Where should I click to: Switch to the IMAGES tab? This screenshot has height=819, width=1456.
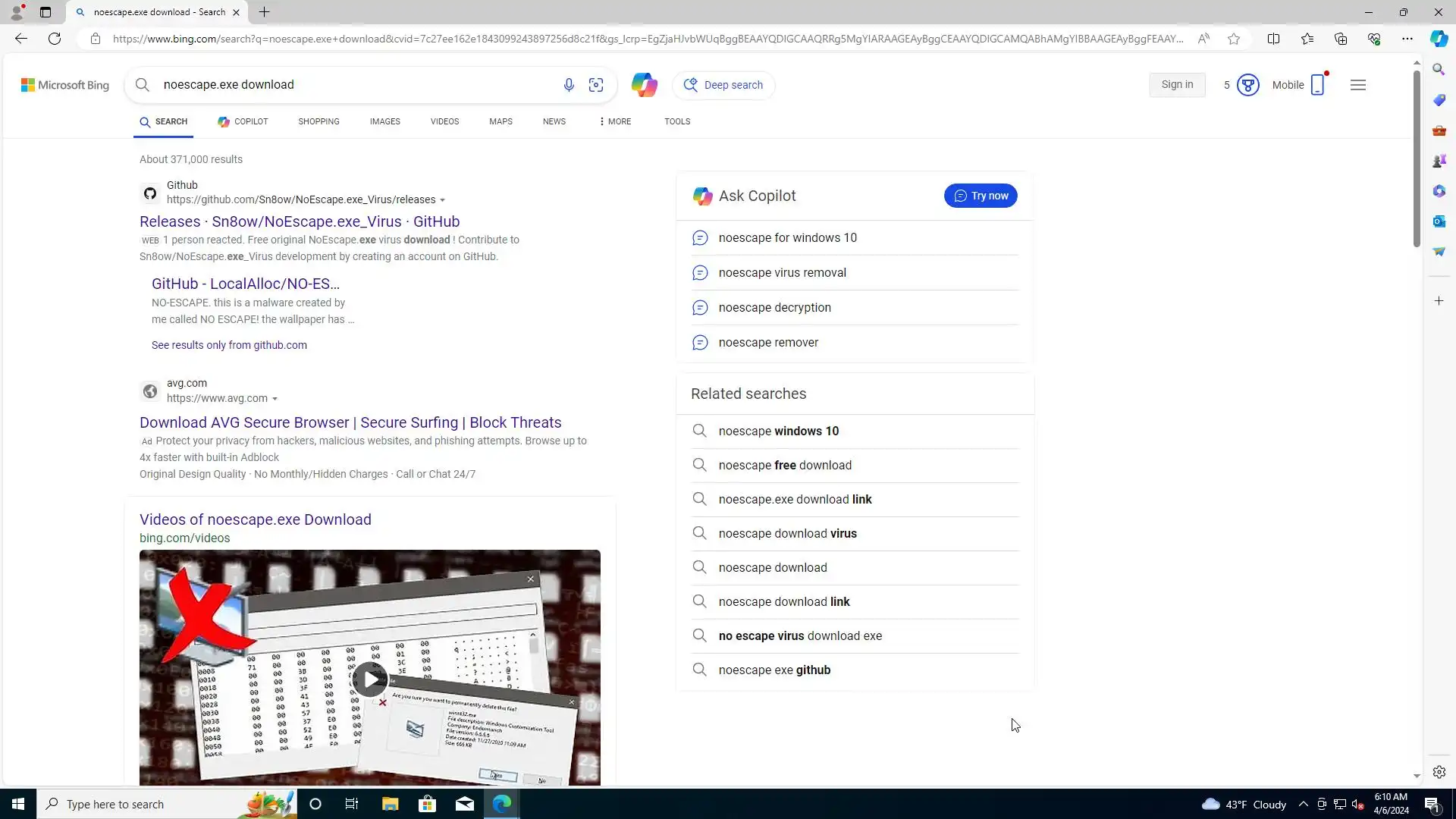point(384,121)
